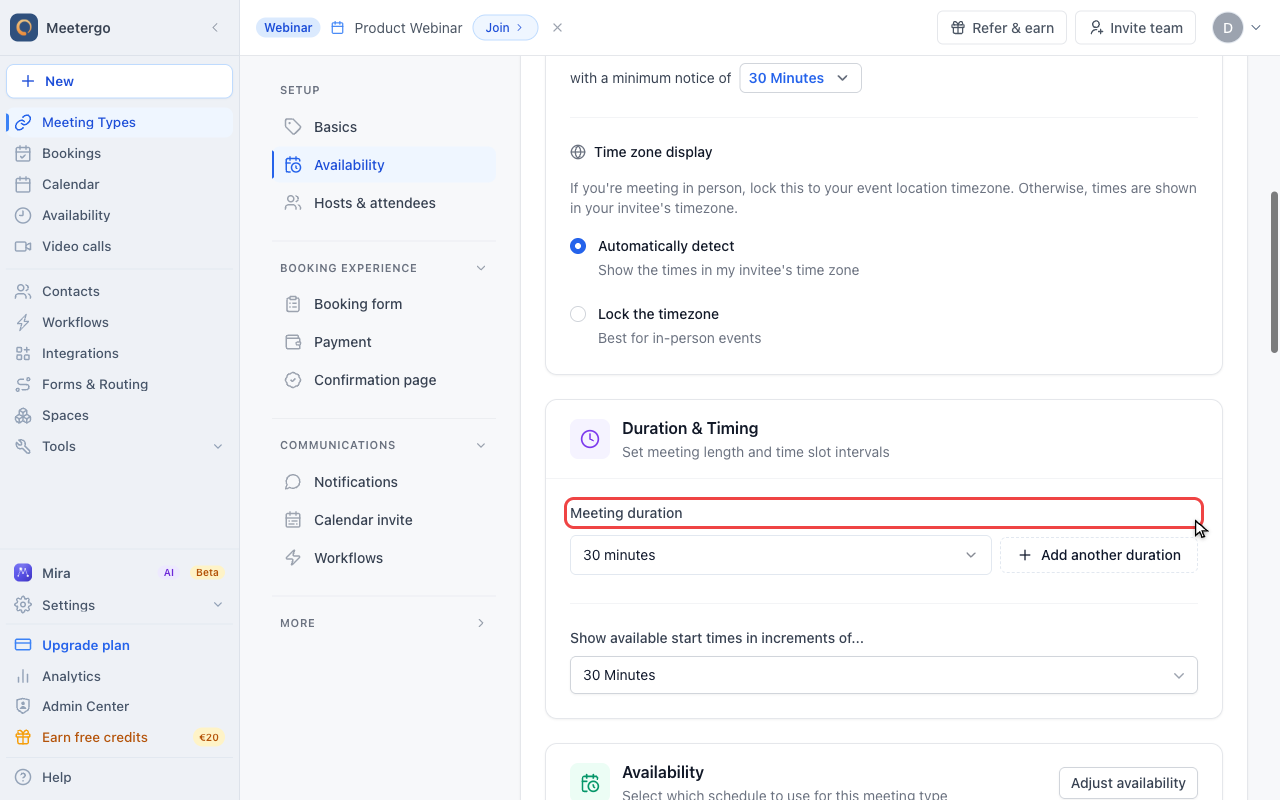Screen dimensions: 1280x800
Task: Expand the More section
Action: 481,623
